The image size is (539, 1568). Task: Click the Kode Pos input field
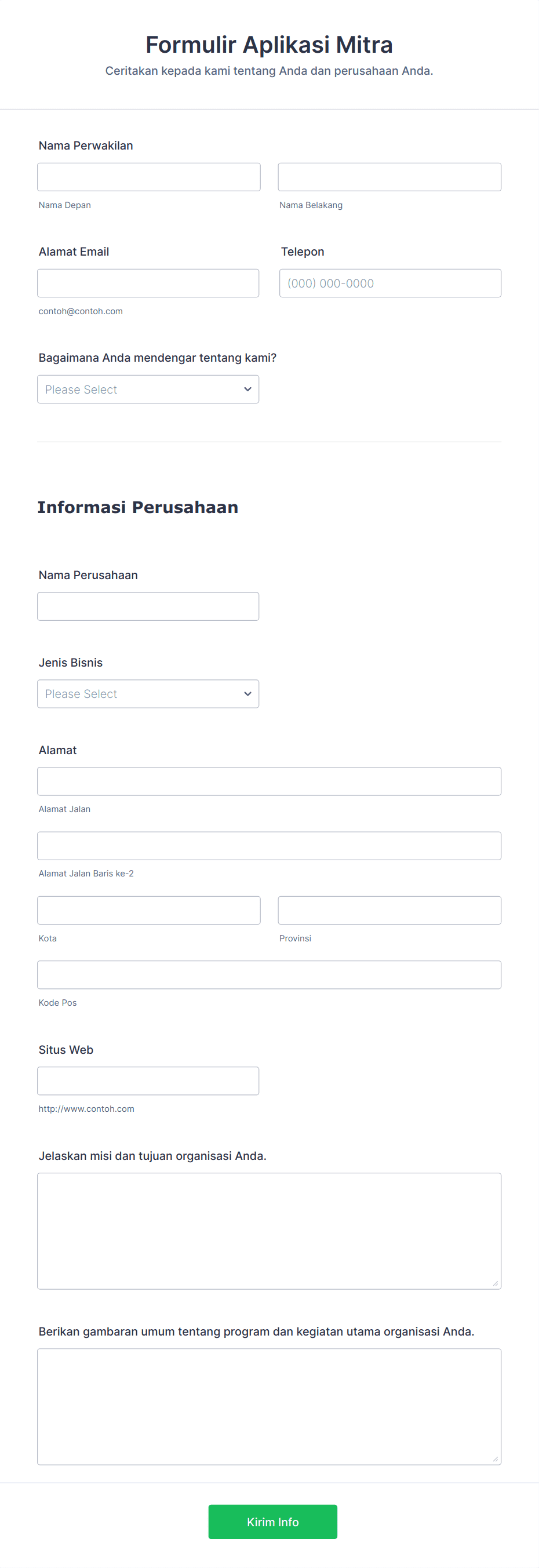pos(269,974)
